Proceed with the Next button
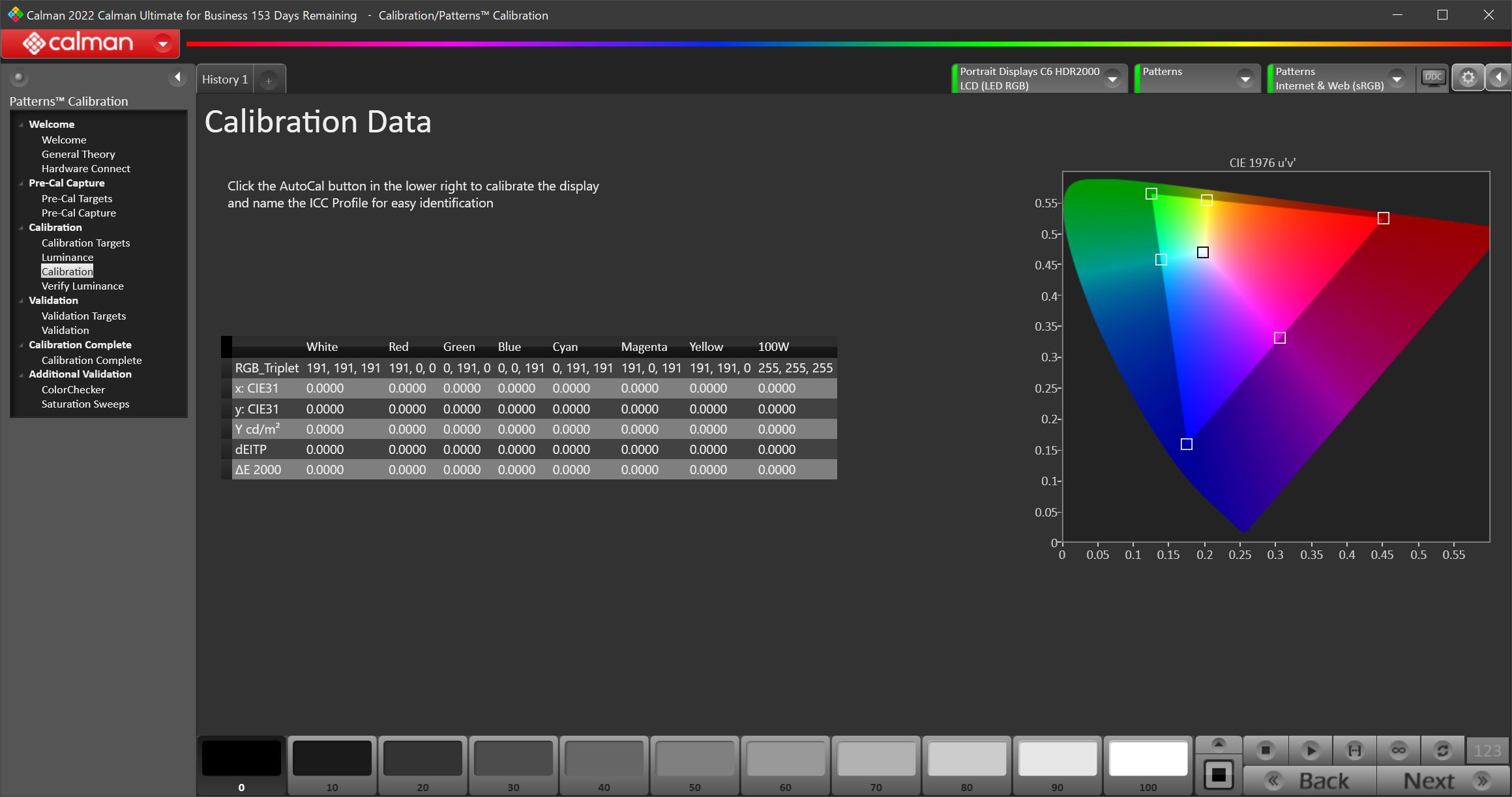Viewport: 1512px width, 797px height. [1444, 781]
